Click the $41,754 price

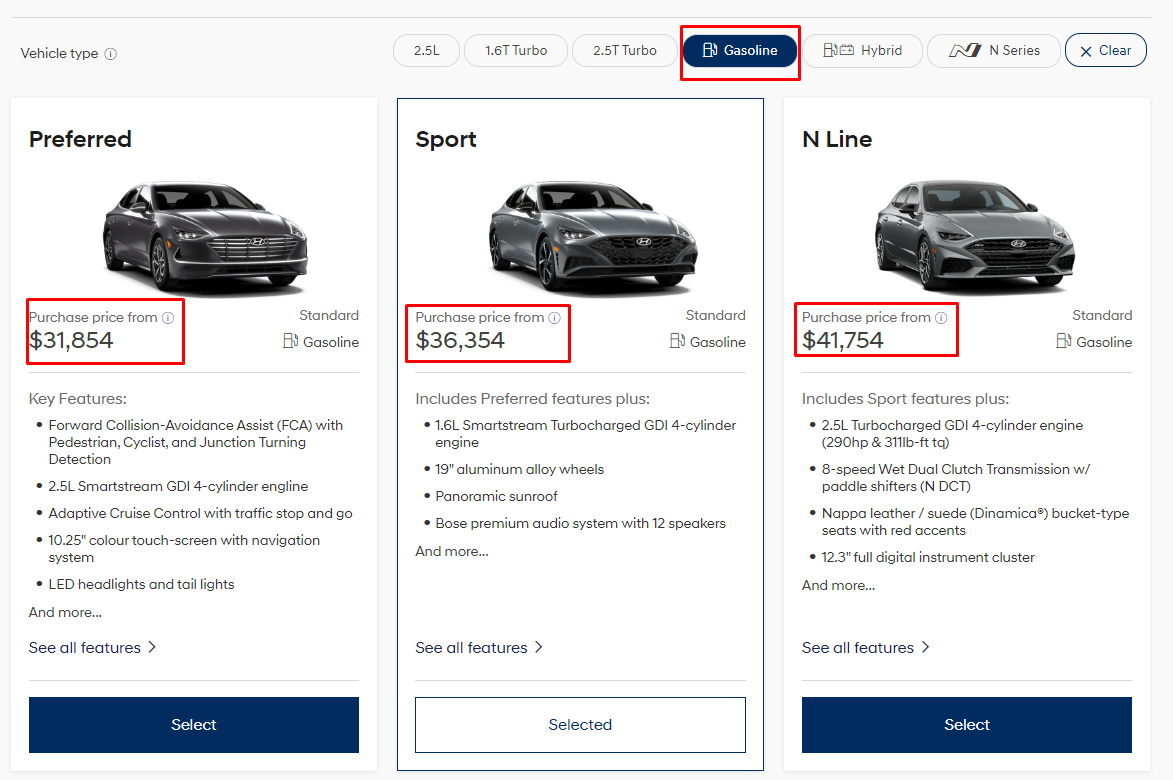tap(842, 340)
